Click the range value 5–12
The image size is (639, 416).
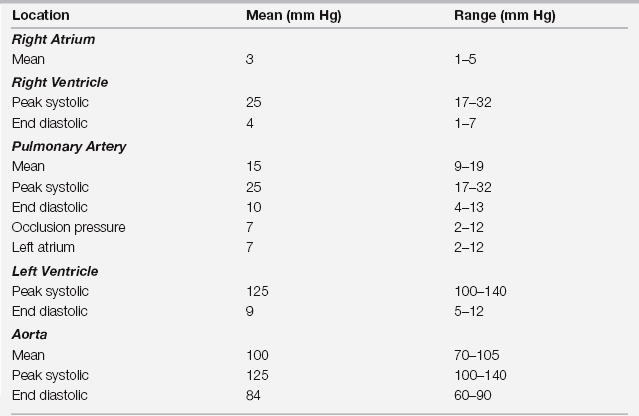pyautogui.click(x=466, y=311)
